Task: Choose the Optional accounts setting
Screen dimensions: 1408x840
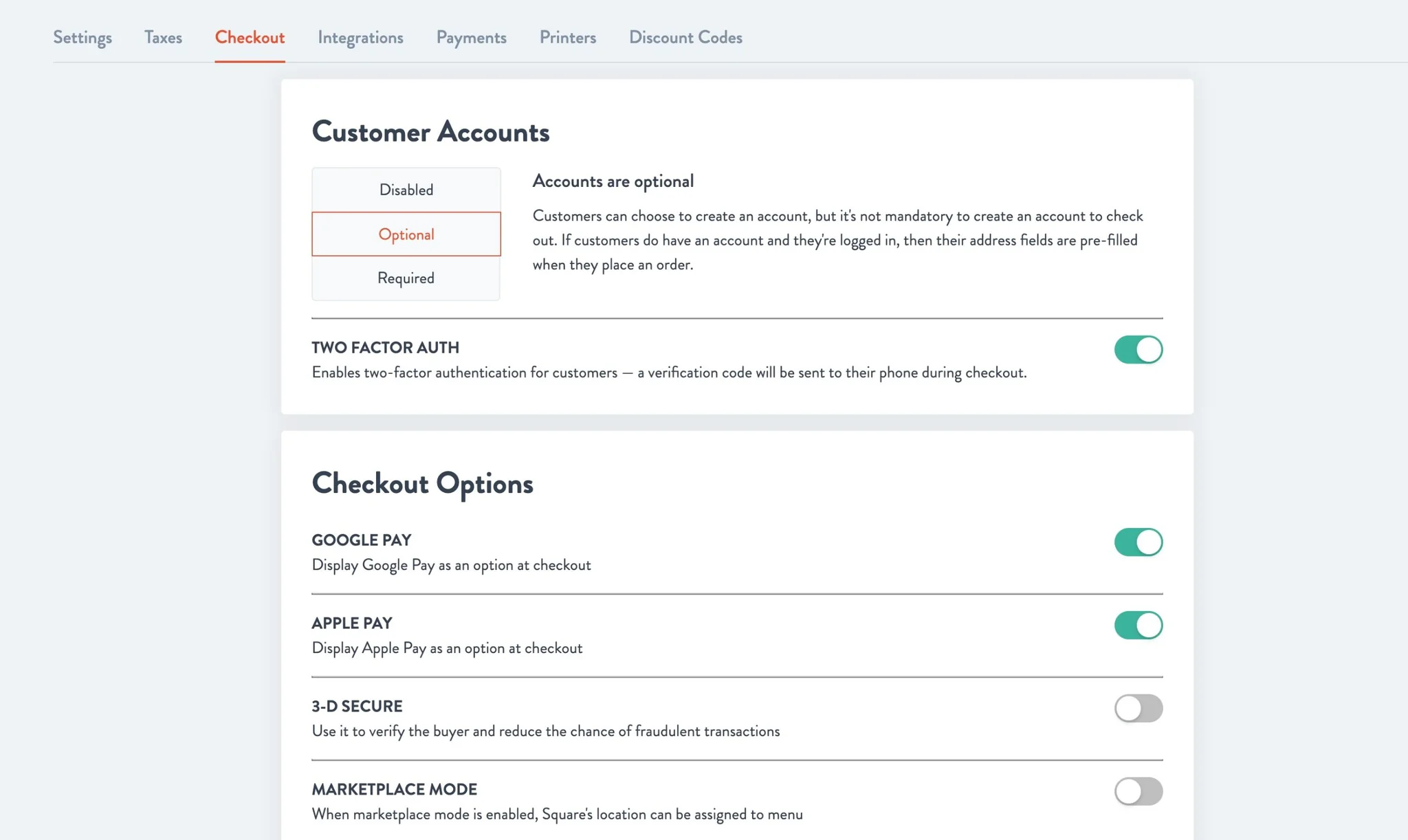Action: pyautogui.click(x=406, y=234)
